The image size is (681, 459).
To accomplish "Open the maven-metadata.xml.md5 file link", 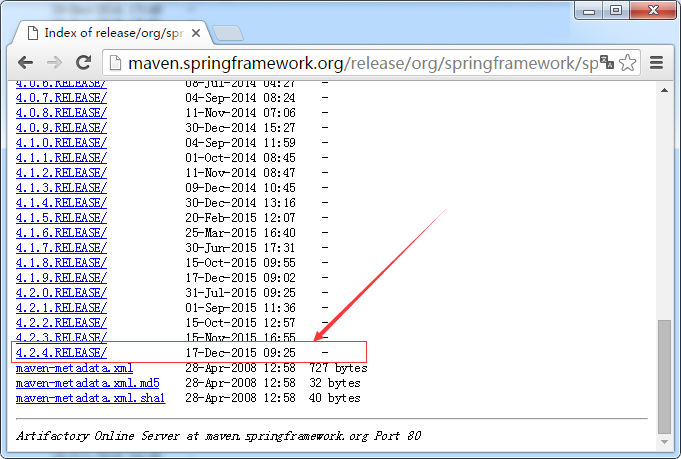I will click(x=88, y=383).
